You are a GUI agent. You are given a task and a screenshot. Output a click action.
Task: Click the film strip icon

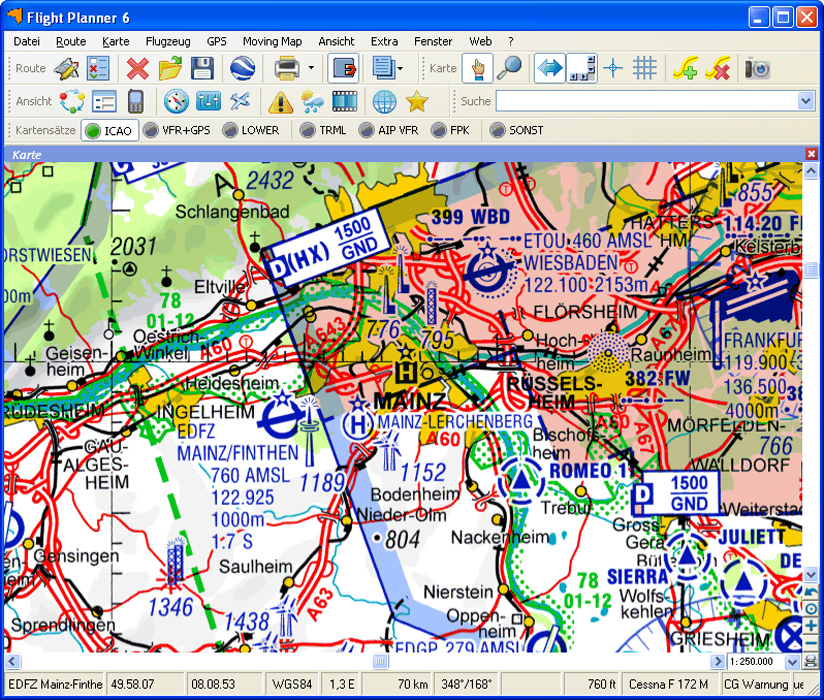point(344,101)
